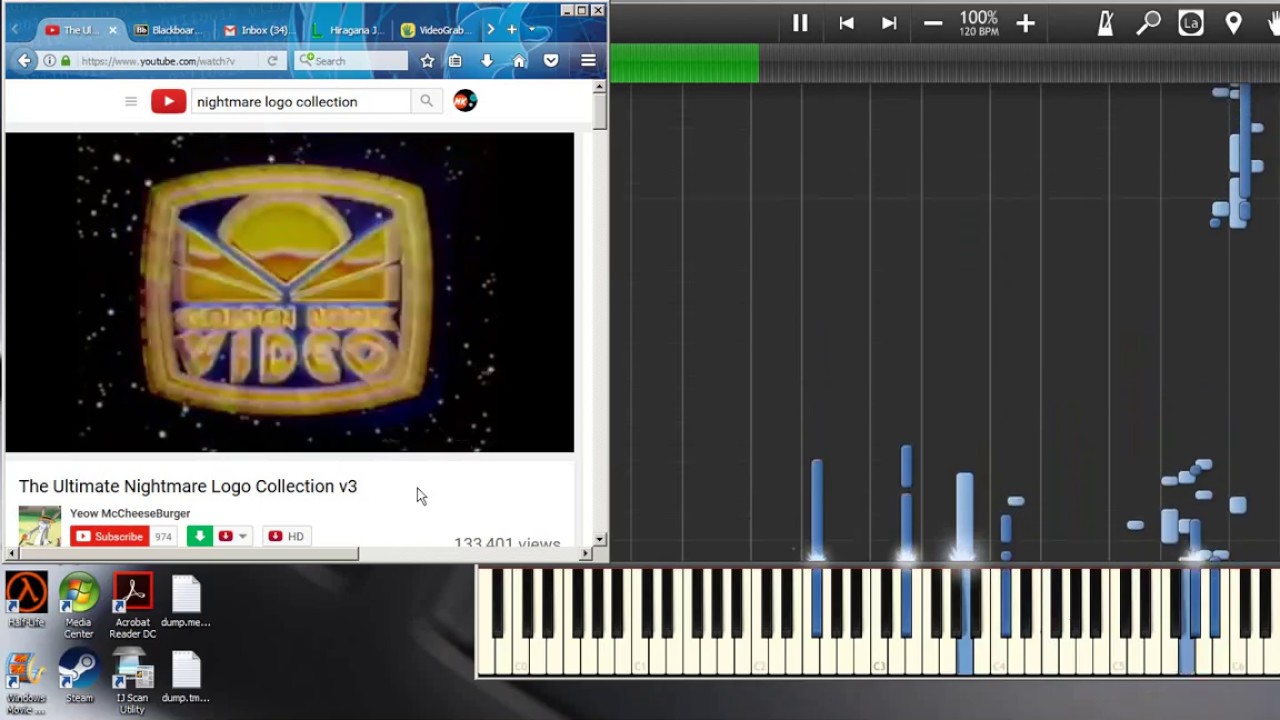This screenshot has width=1280, height=720.
Task: Reload the YouTube page
Action: tap(272, 61)
